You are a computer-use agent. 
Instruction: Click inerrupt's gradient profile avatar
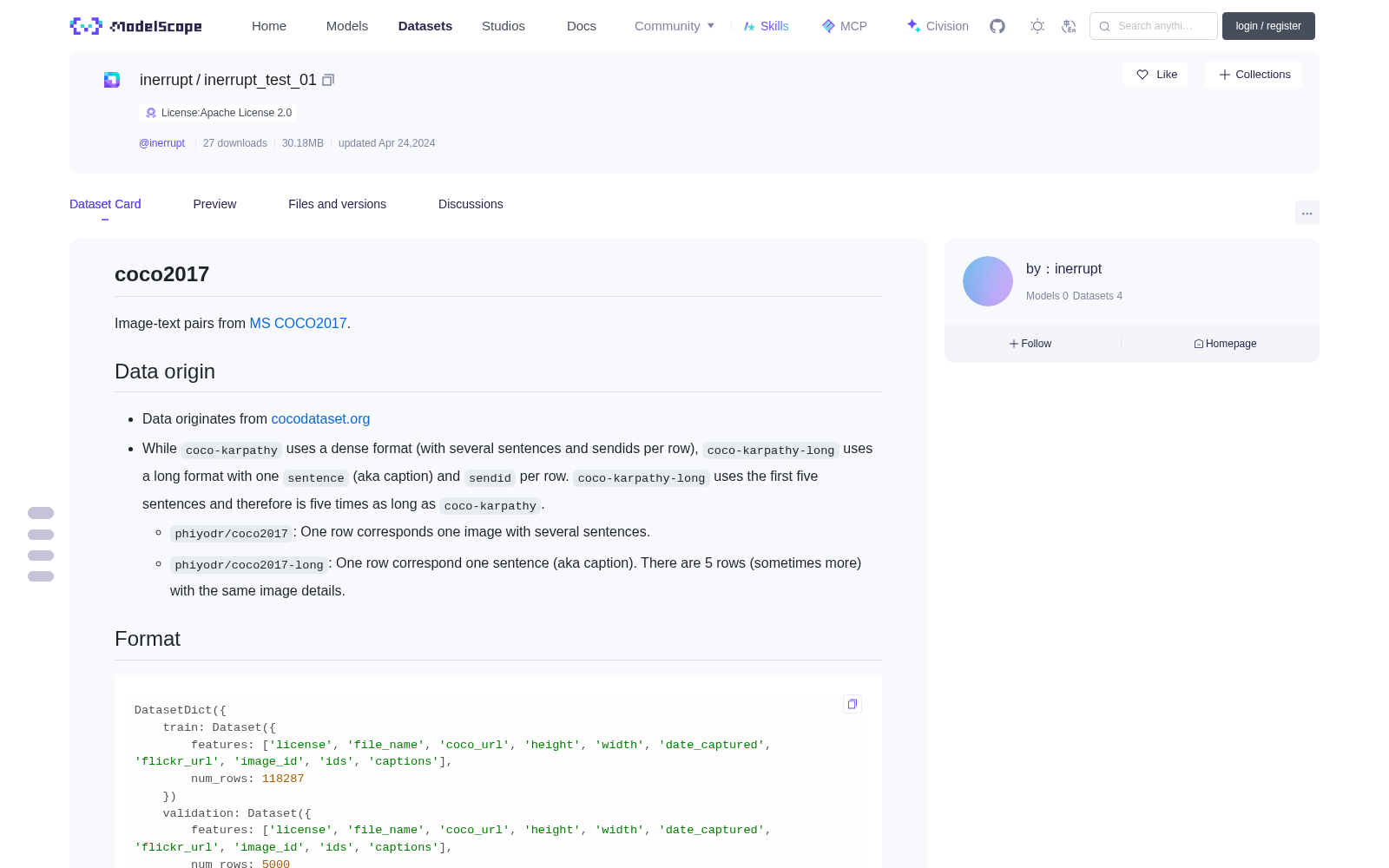(988, 281)
